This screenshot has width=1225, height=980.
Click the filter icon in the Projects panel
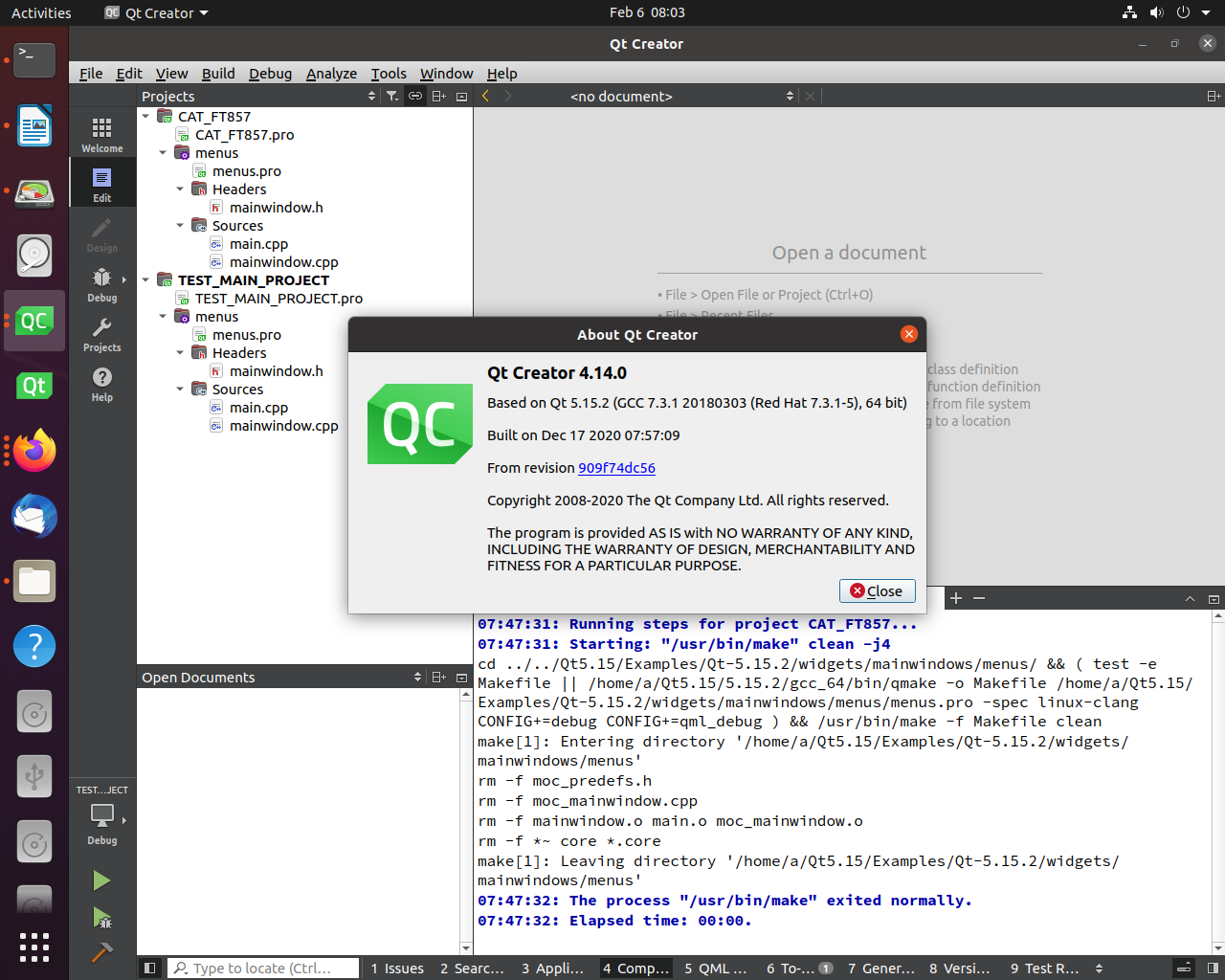pos(392,96)
